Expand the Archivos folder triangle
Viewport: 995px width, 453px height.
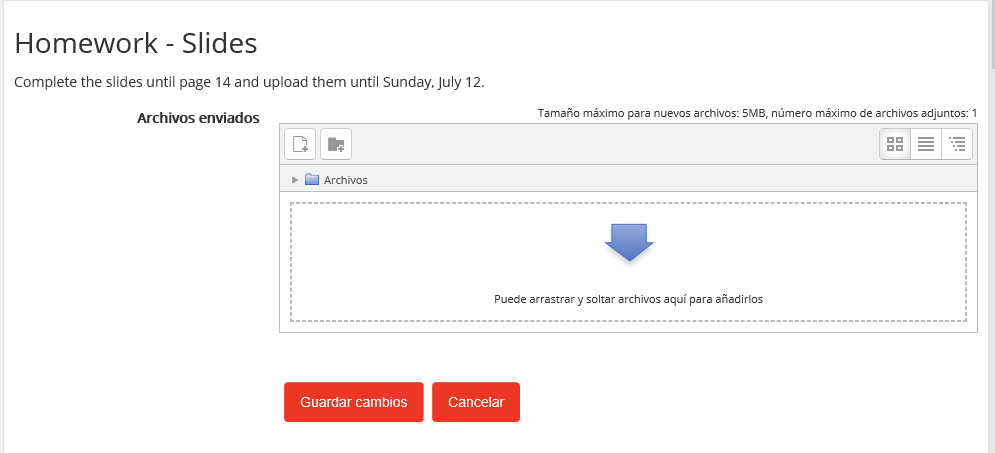(x=294, y=180)
